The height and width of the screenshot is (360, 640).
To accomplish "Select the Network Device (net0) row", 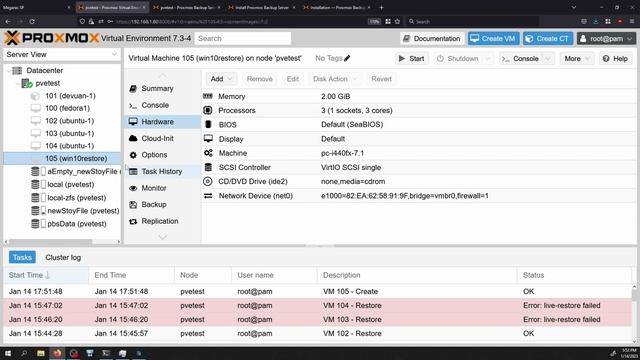I will click(419, 196).
